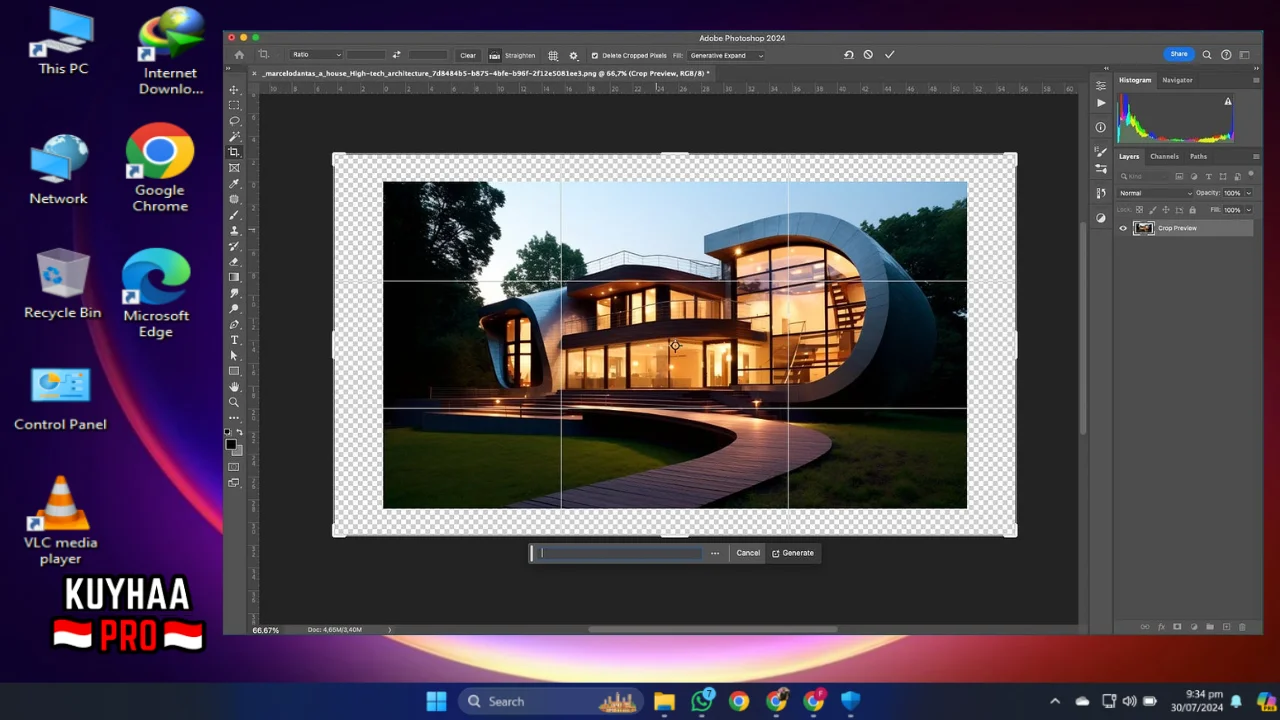Screen dimensions: 1280x720
Task: Click the foreground color swatch
Action: point(231,445)
